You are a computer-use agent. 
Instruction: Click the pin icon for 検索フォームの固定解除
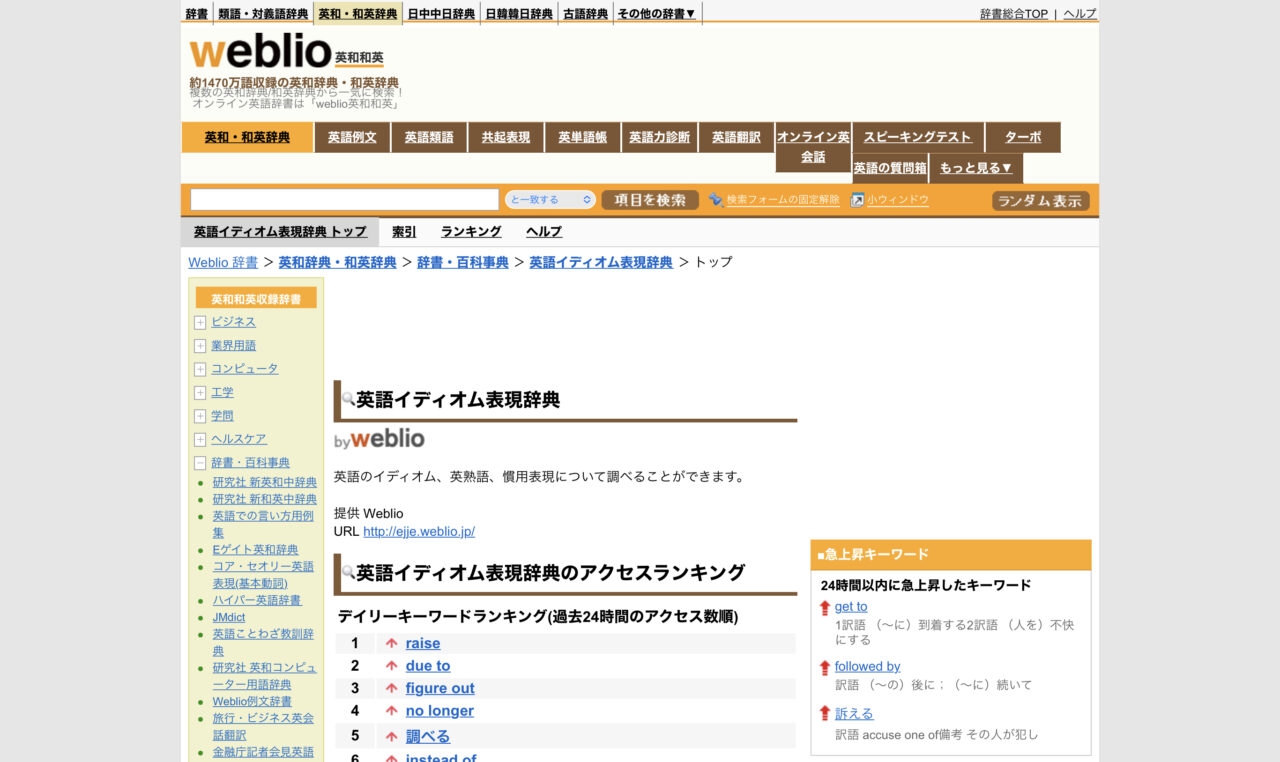pyautogui.click(x=717, y=200)
